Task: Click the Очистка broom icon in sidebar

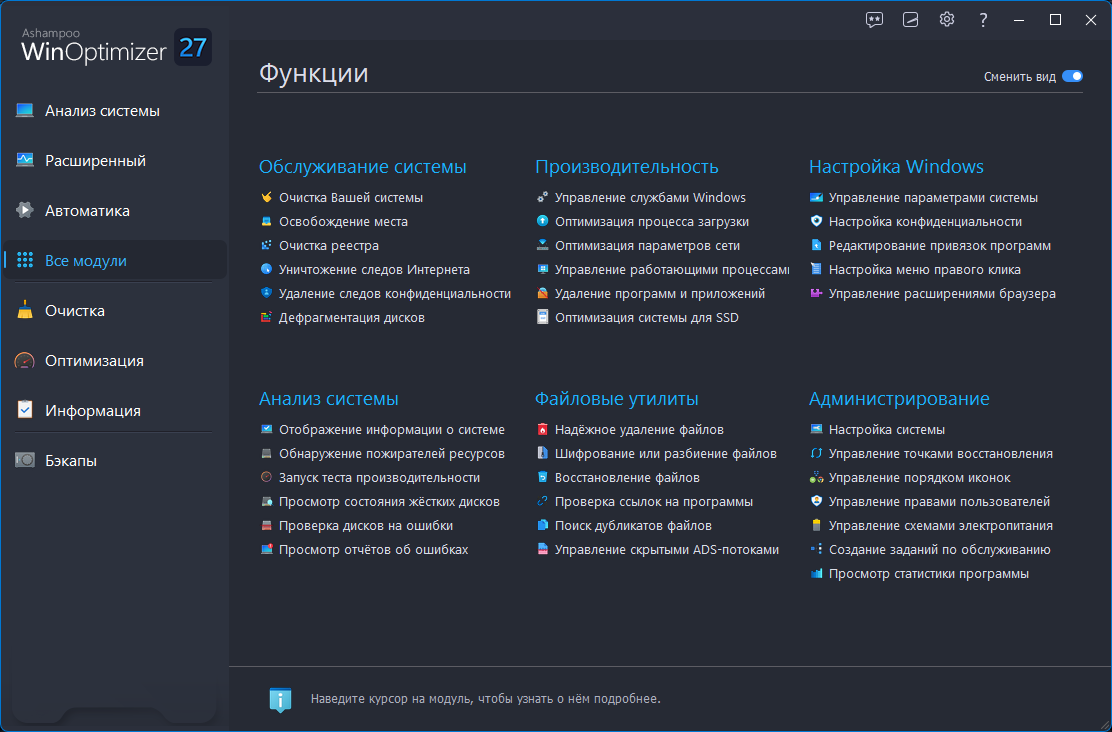Action: [25, 310]
